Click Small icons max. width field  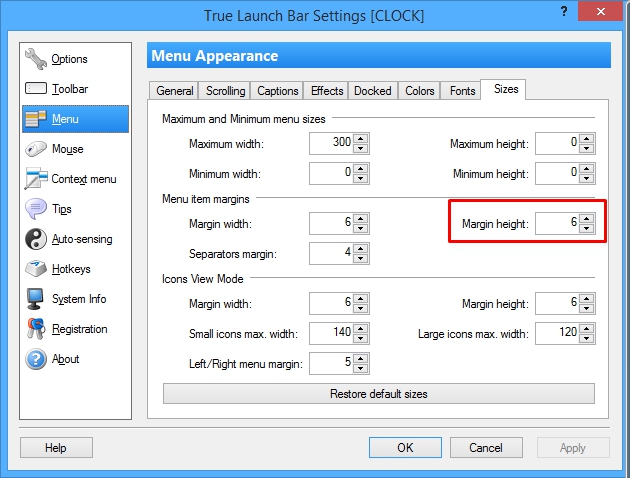(x=331, y=333)
